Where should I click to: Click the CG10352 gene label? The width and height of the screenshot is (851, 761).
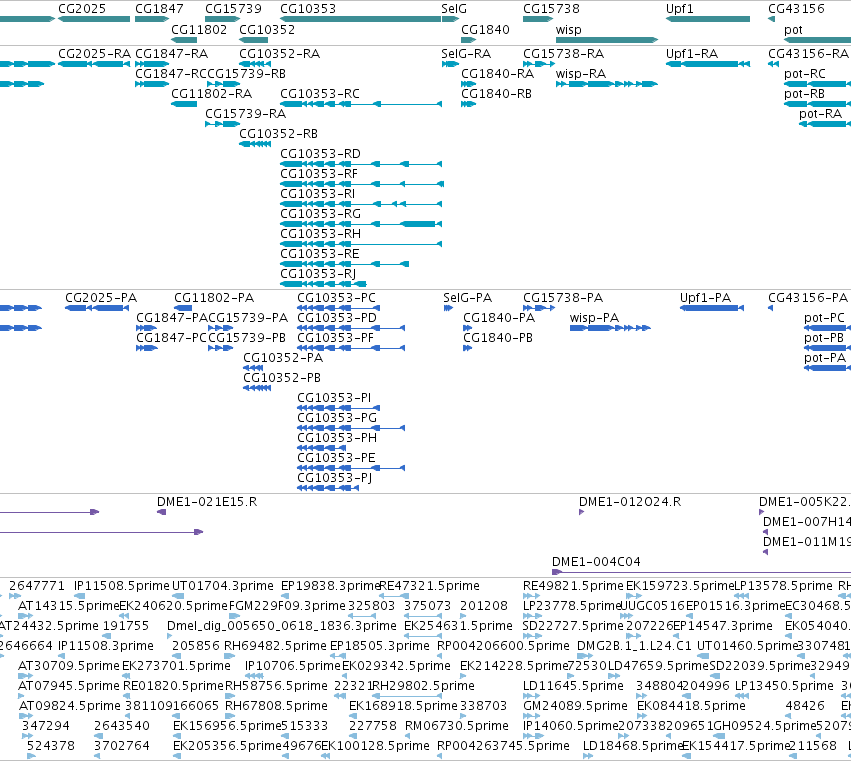tap(267, 29)
